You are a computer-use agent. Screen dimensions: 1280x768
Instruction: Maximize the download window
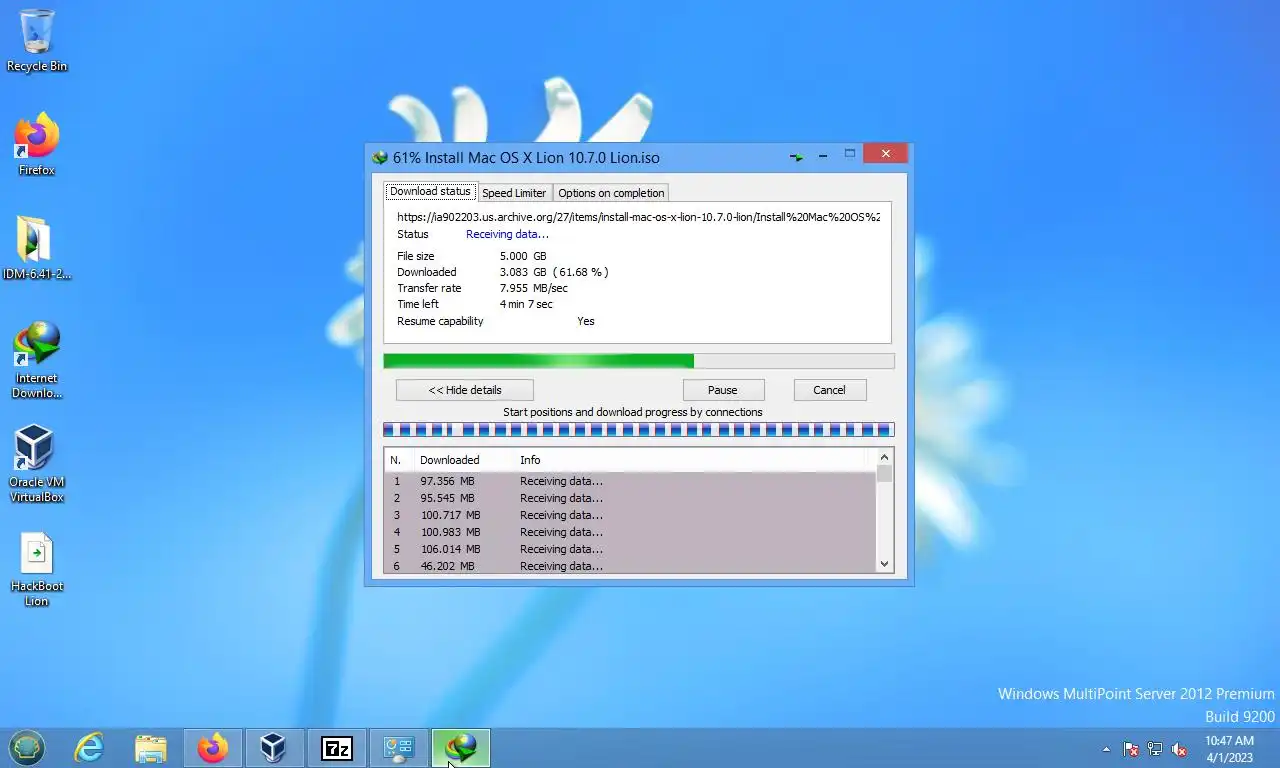pos(850,154)
